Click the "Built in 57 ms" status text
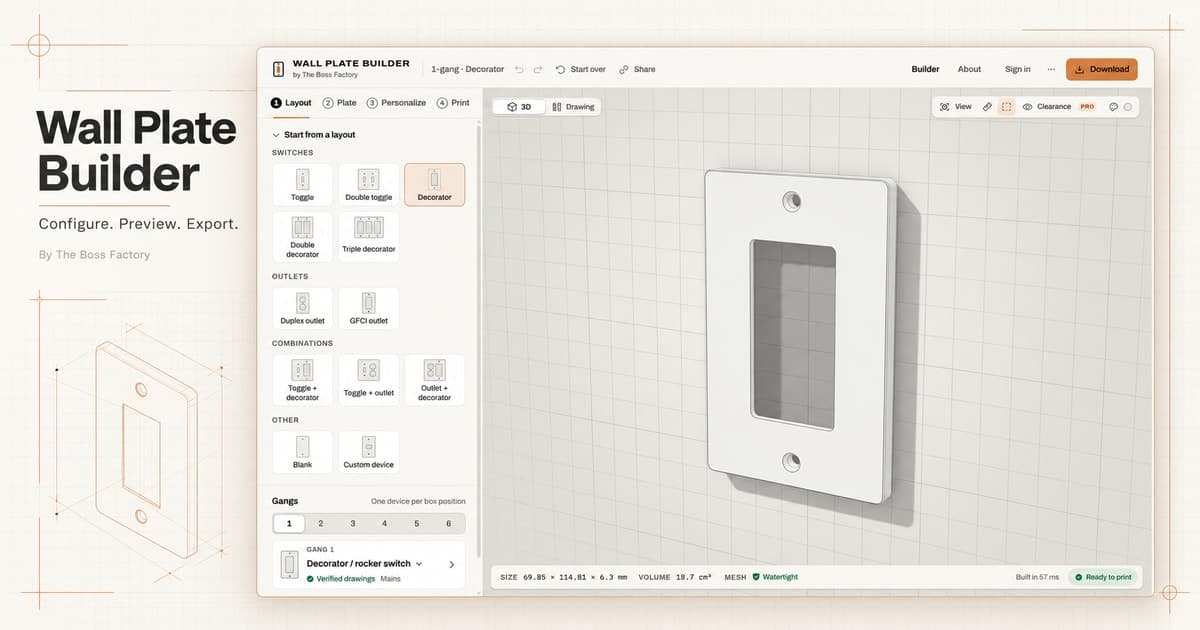The height and width of the screenshot is (630, 1200). [1036, 577]
